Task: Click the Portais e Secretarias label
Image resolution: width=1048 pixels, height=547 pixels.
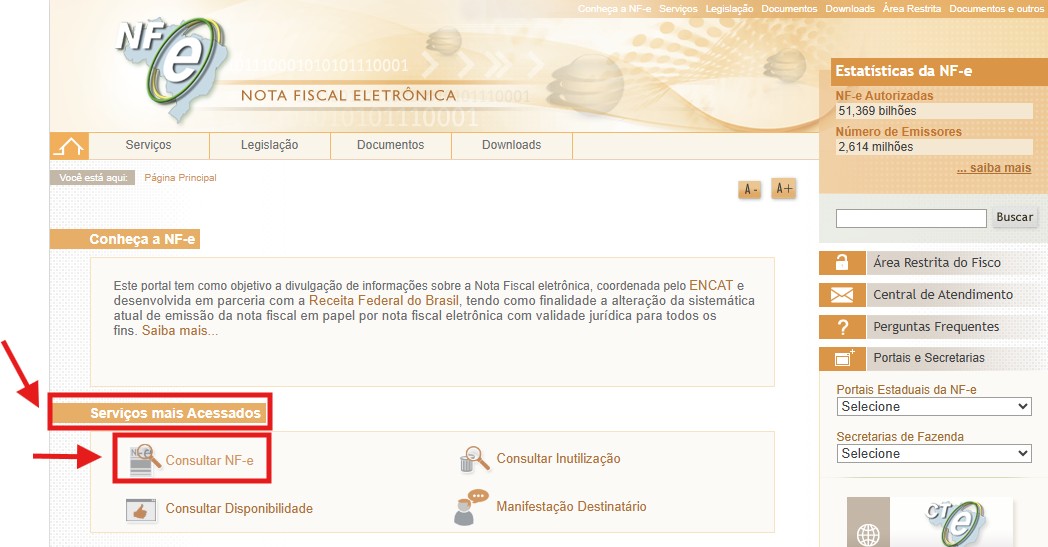Action: point(929,358)
